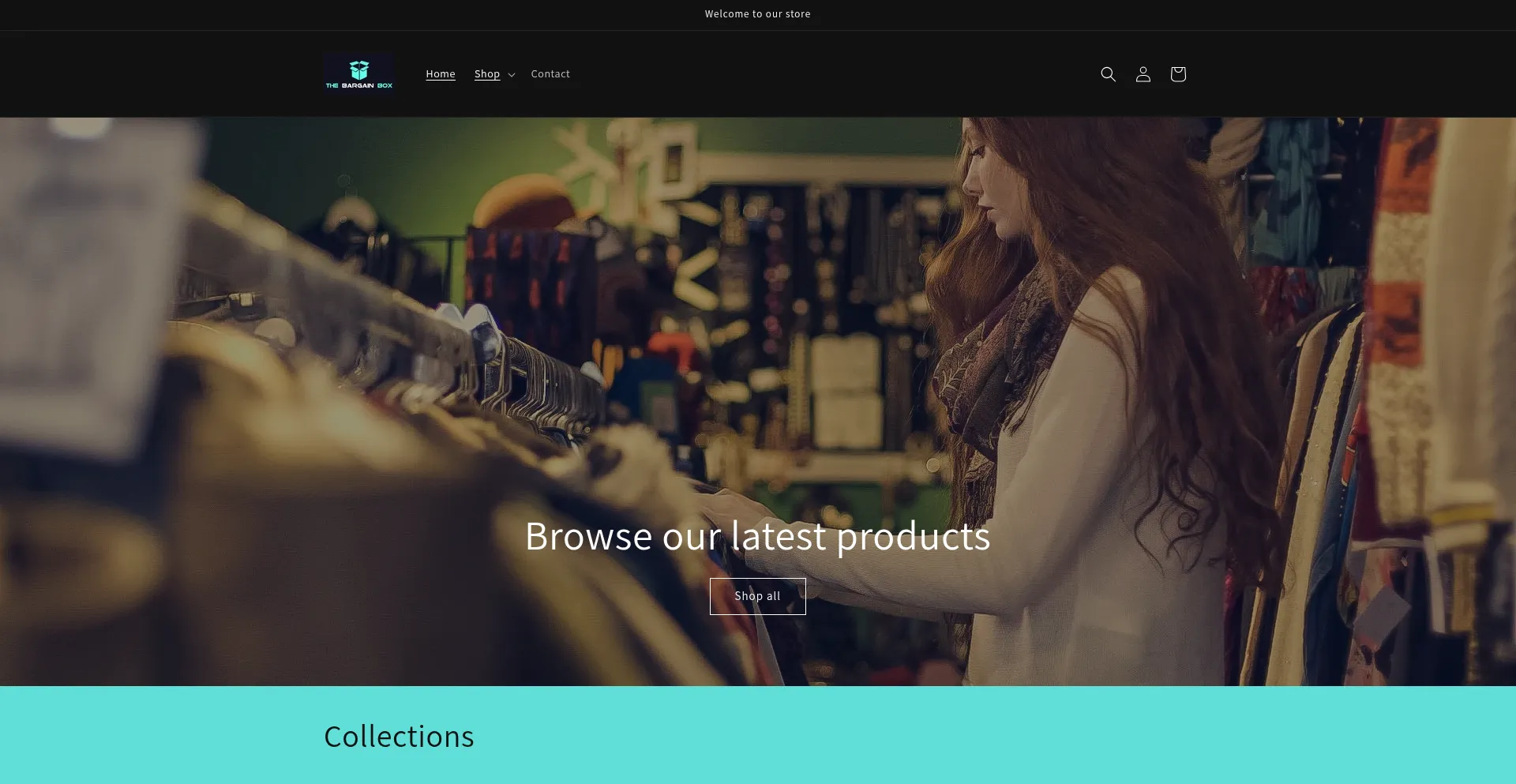This screenshot has width=1516, height=784.
Task: Expand the Shop dropdown chevron
Action: [x=512, y=75]
